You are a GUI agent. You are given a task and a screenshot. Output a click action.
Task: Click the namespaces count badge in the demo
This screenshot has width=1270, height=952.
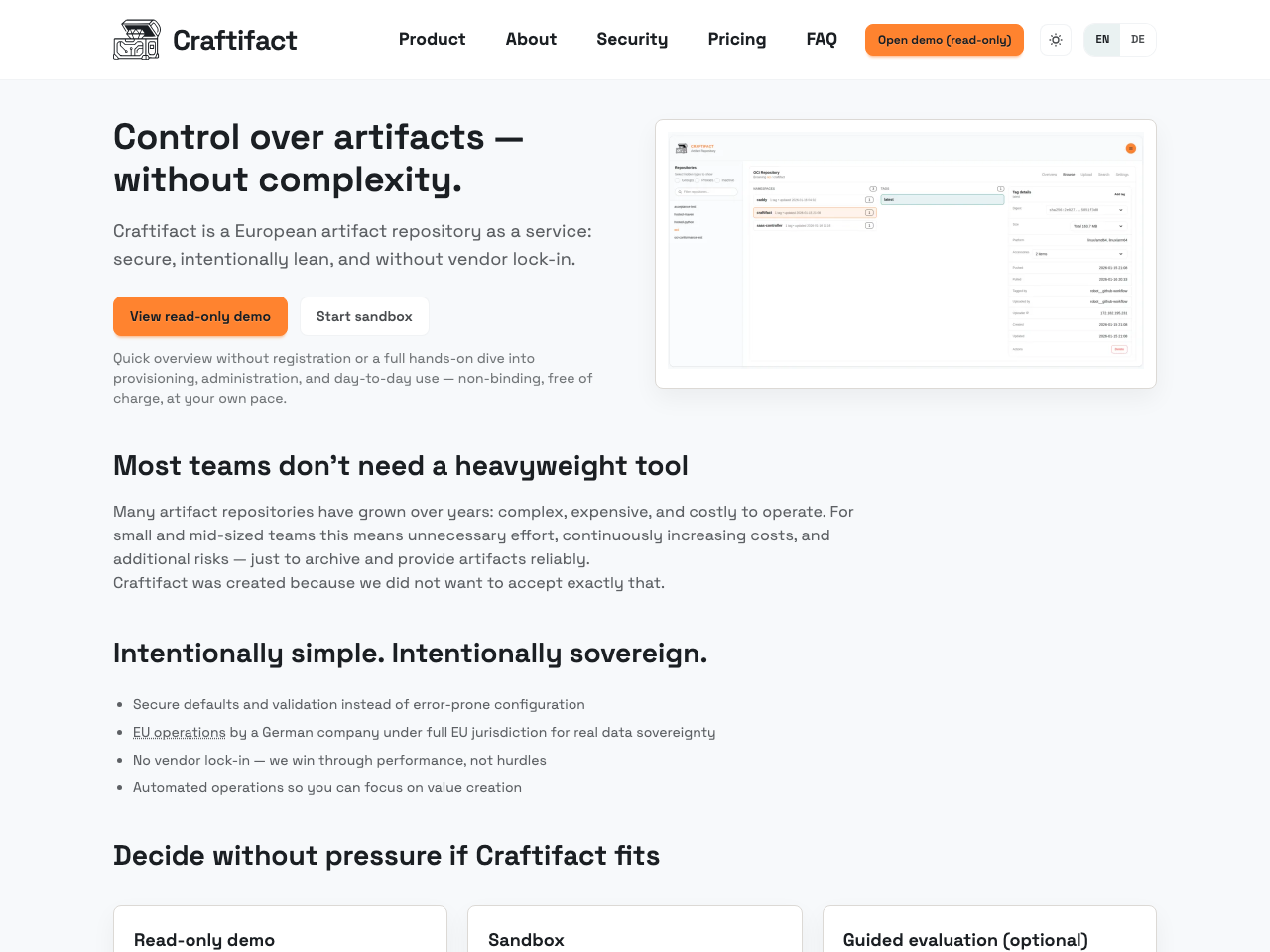(873, 188)
